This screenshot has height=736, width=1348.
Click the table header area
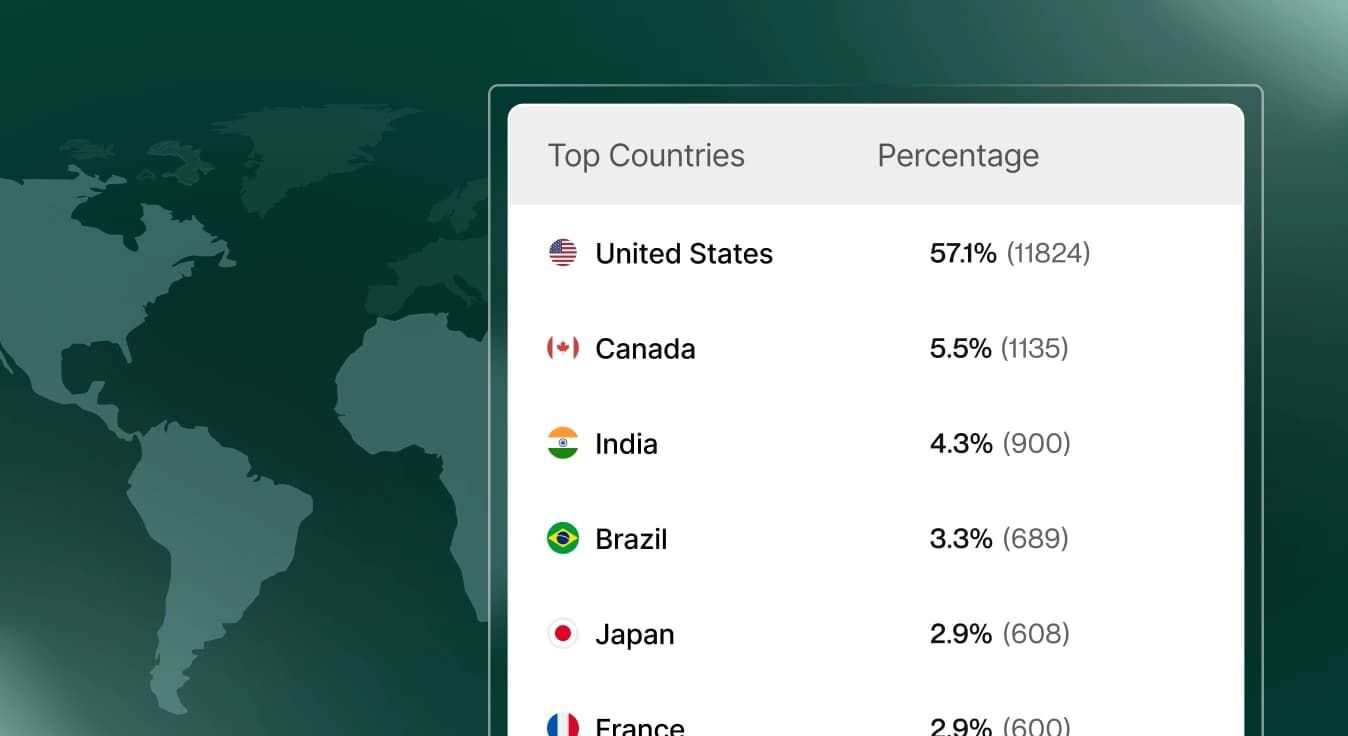[x=875, y=155]
